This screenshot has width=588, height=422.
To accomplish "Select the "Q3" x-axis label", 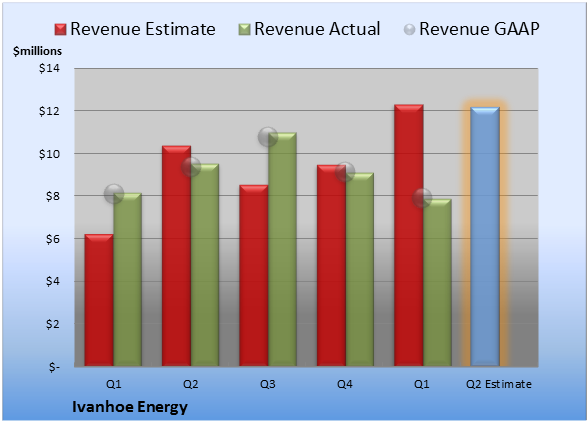I will click(x=268, y=384).
